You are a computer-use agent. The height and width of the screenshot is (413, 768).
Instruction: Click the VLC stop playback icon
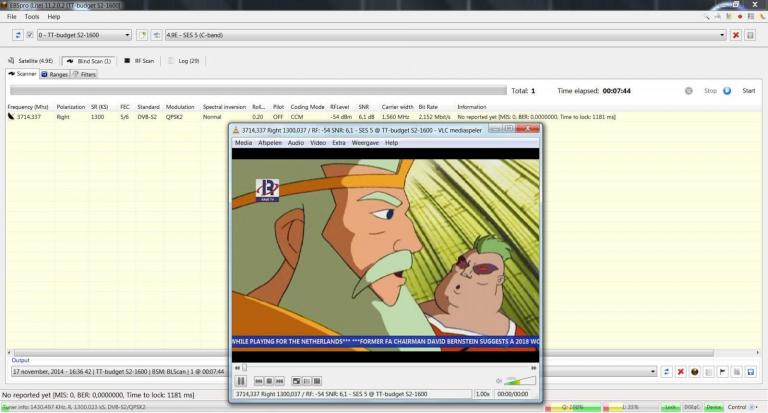pos(269,381)
